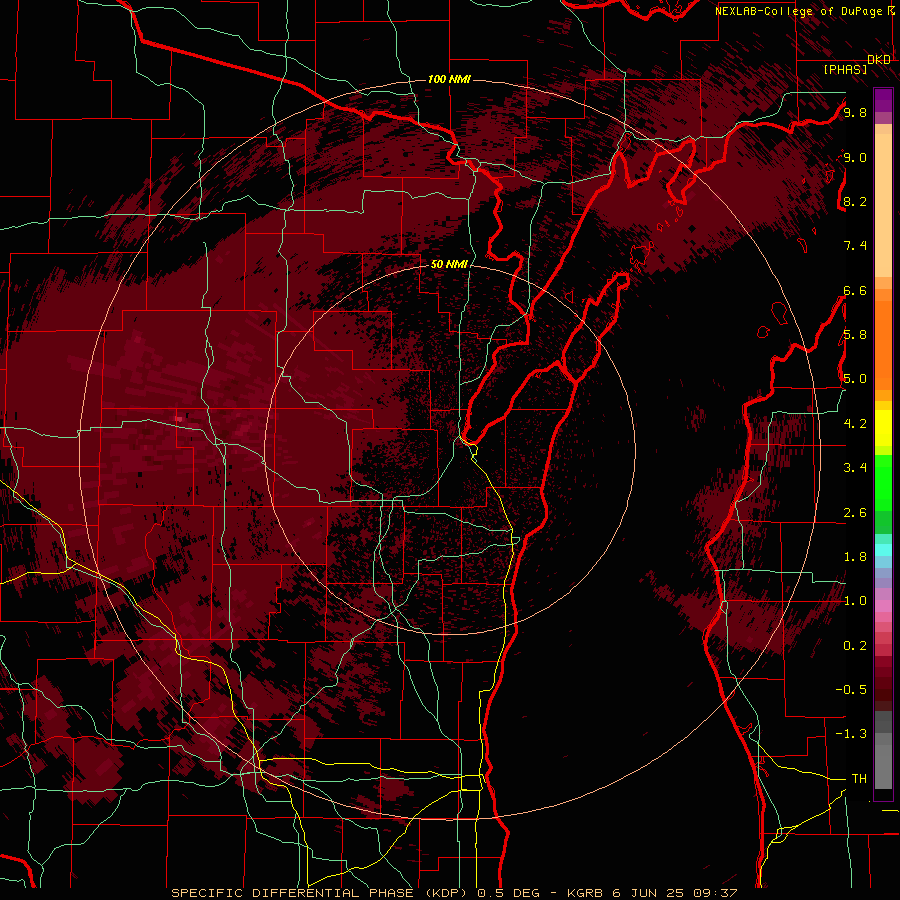900x900 pixels.
Task: Click the 100 NMI range ring label
Action: point(449,79)
